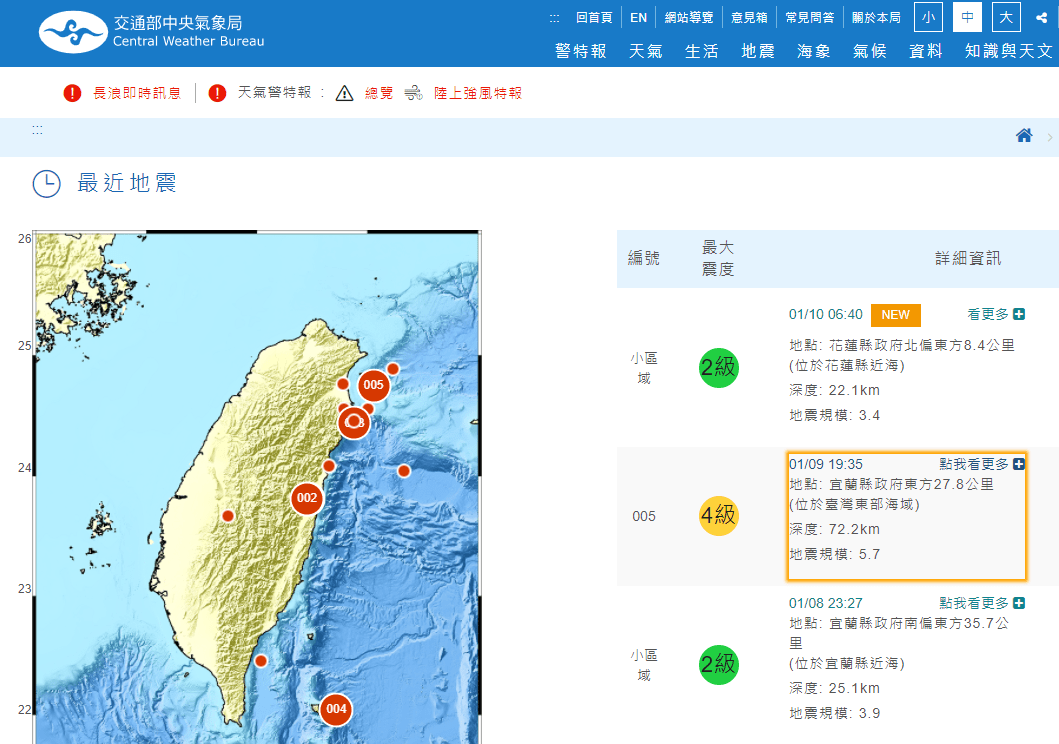Image resolution: width=1059 pixels, height=744 pixels.
Task: Click the 01/08 23:27 date text
Action: [x=825, y=604]
